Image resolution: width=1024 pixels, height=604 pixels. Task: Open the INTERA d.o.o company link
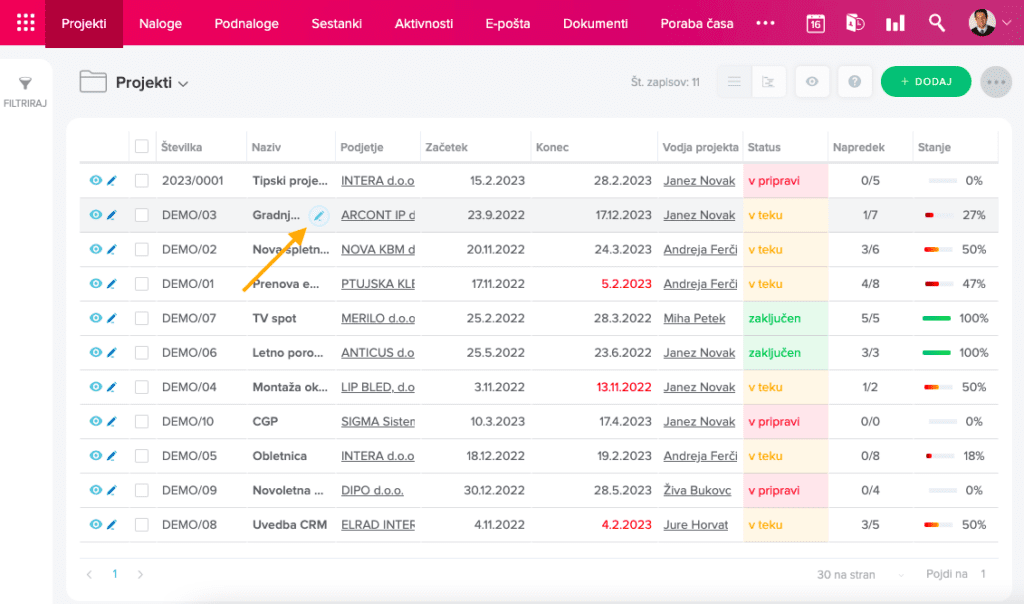(377, 181)
